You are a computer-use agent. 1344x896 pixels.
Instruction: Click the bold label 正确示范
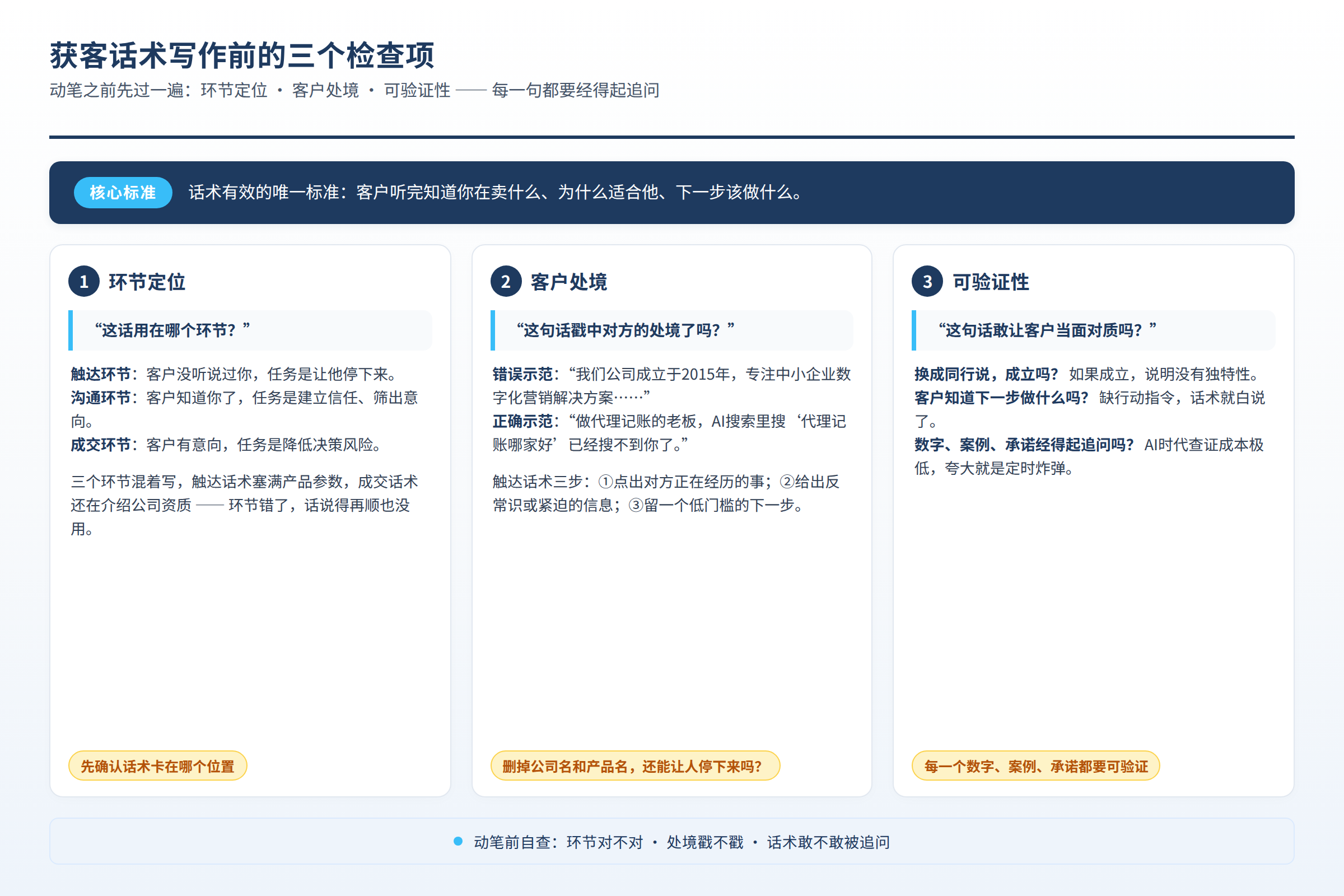tap(522, 421)
